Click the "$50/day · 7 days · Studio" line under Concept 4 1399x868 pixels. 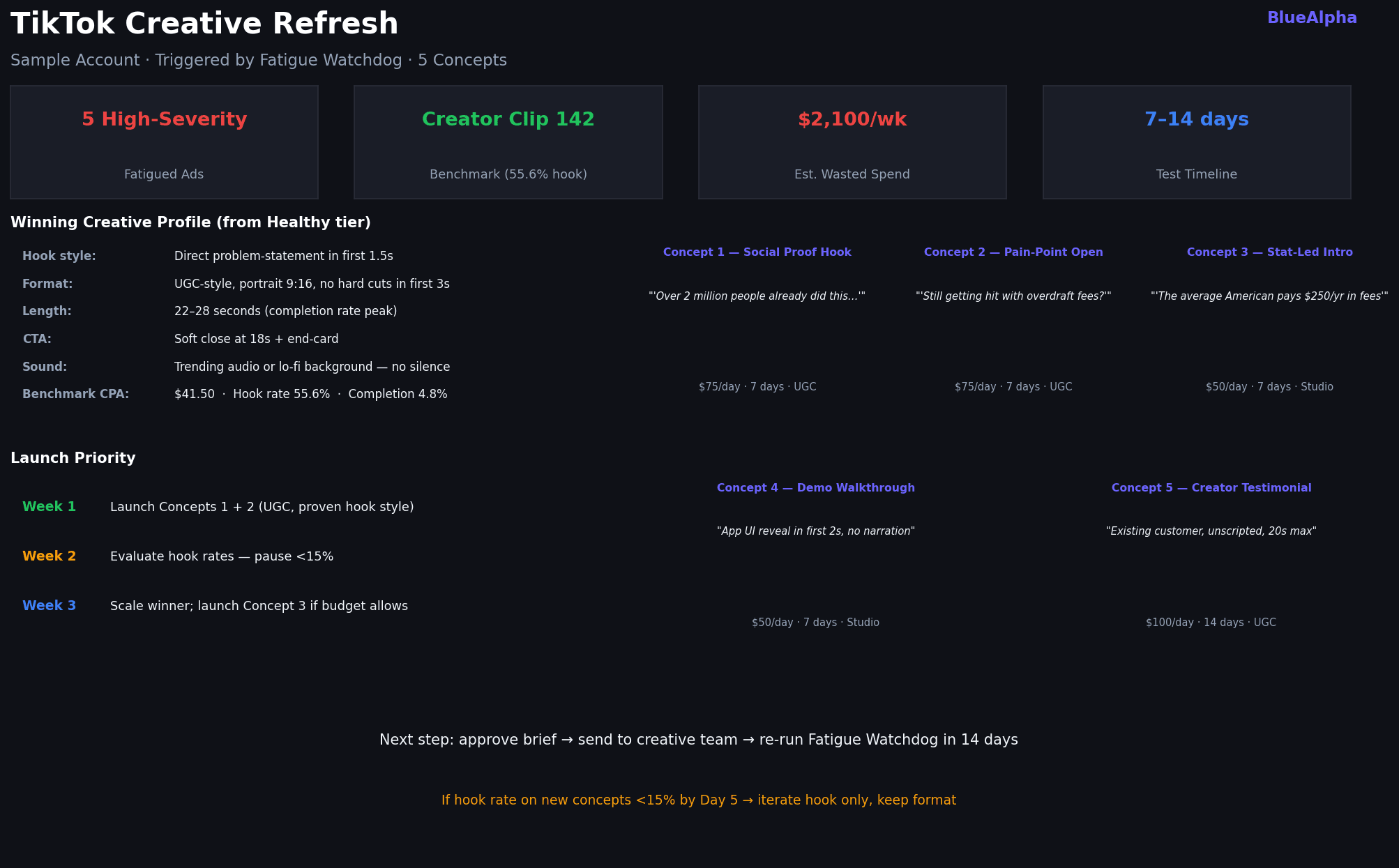click(815, 623)
